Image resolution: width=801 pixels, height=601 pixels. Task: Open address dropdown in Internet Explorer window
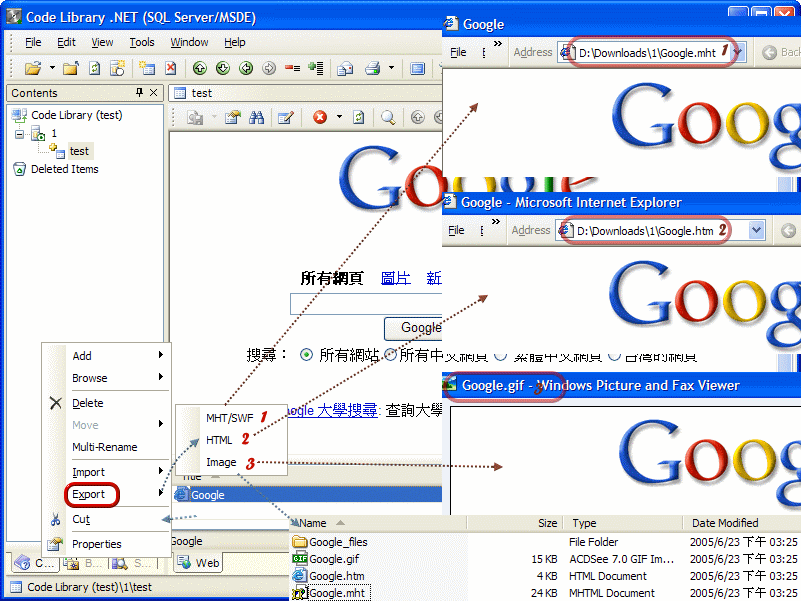pos(757,230)
